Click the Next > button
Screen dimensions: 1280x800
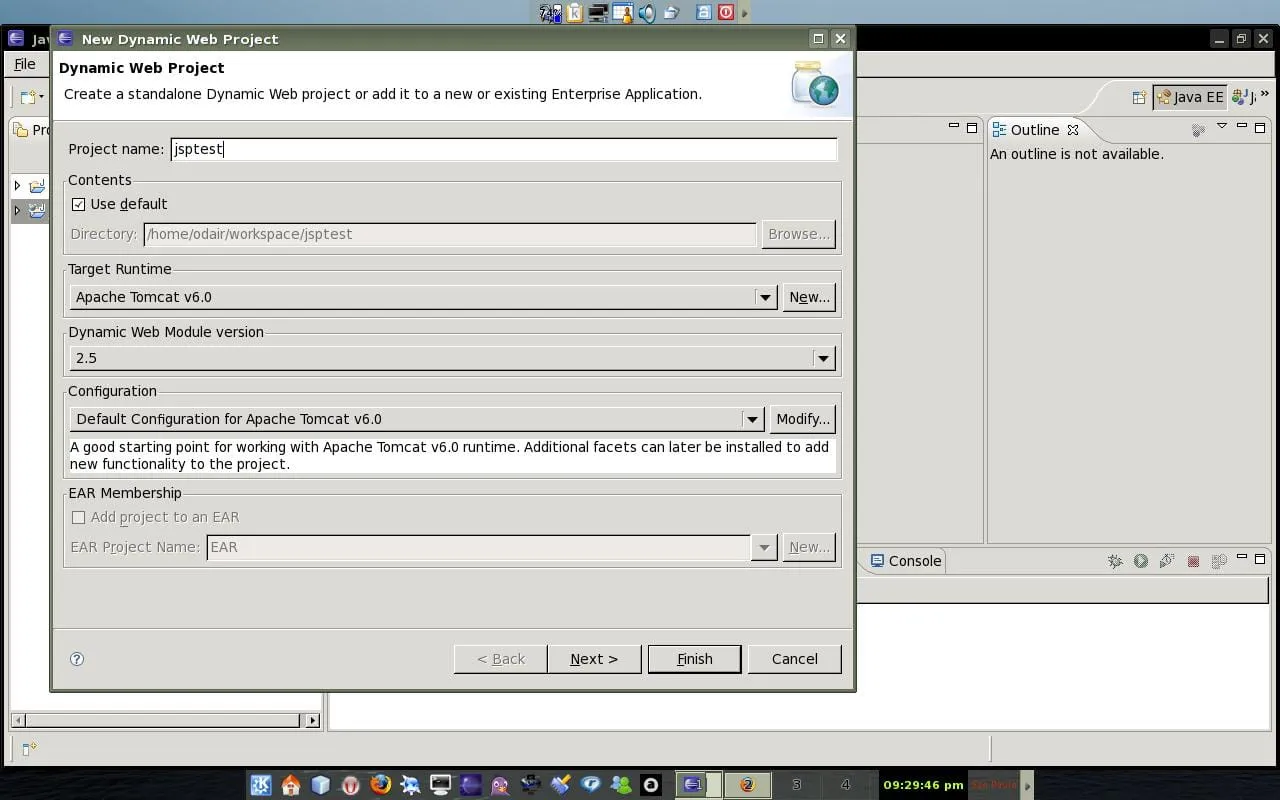coord(594,659)
